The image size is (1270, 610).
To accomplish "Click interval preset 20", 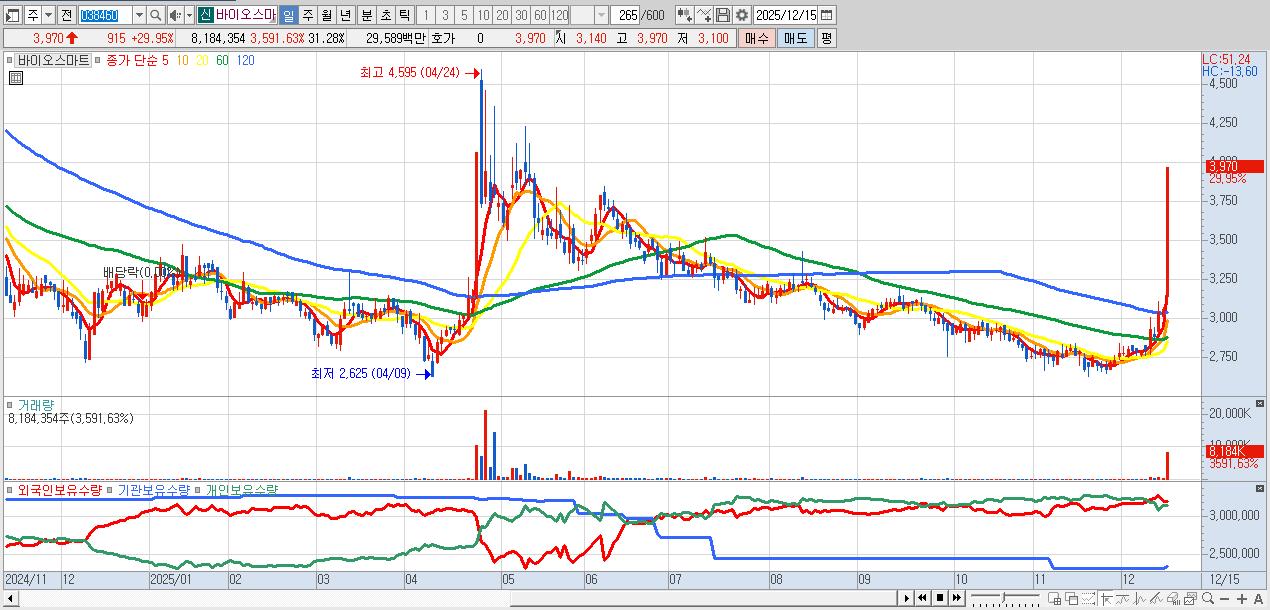I will click(x=502, y=15).
